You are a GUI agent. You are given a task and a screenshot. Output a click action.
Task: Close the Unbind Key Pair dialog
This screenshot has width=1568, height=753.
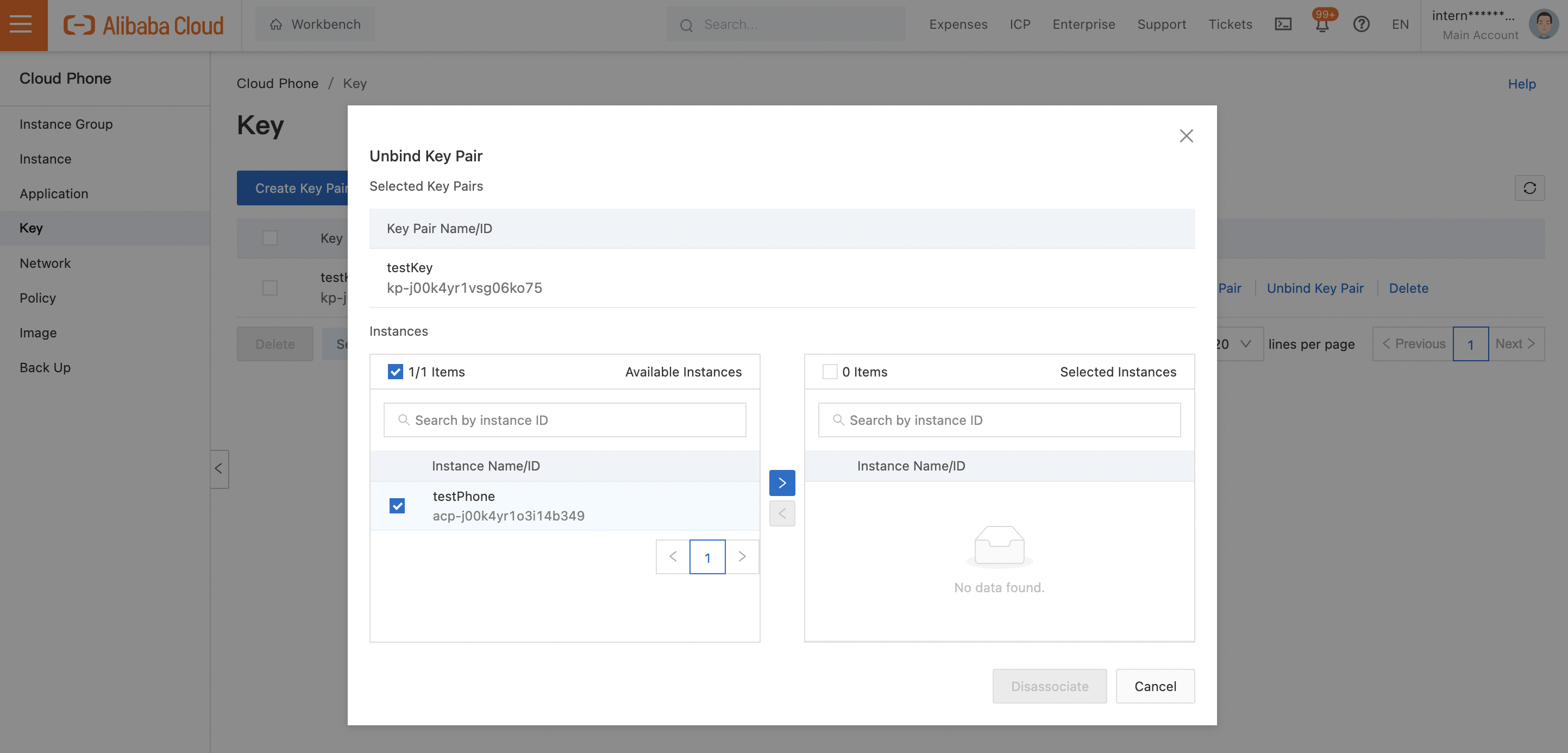[x=1186, y=136]
